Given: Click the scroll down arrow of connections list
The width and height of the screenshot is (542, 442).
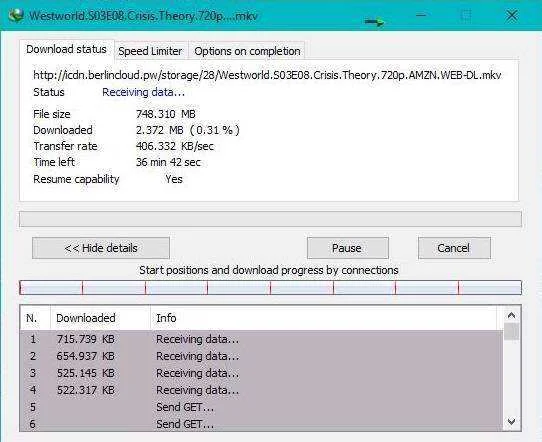Looking at the screenshot, I should [x=512, y=422].
